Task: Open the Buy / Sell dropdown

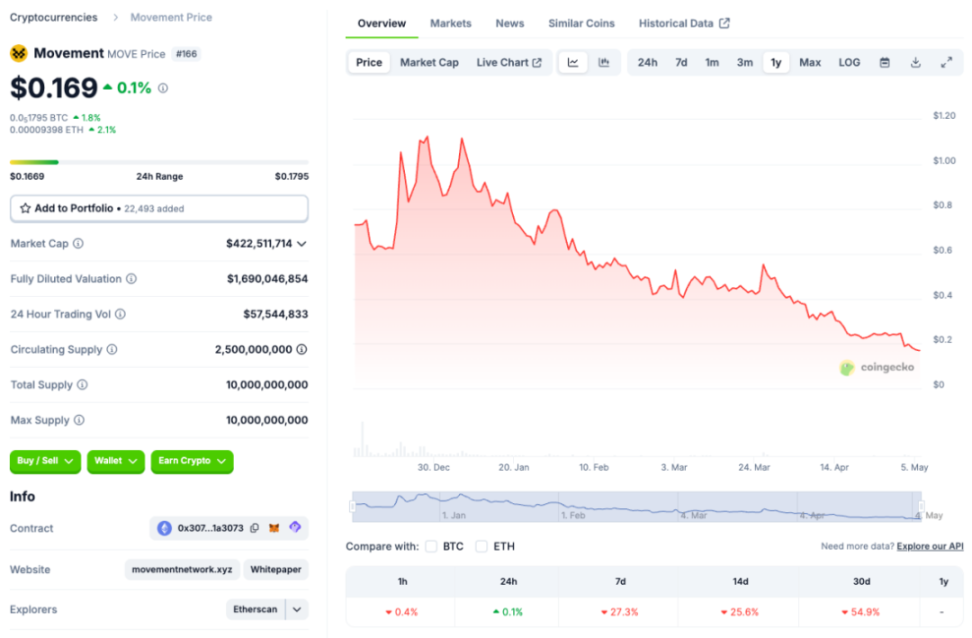Action: point(46,461)
